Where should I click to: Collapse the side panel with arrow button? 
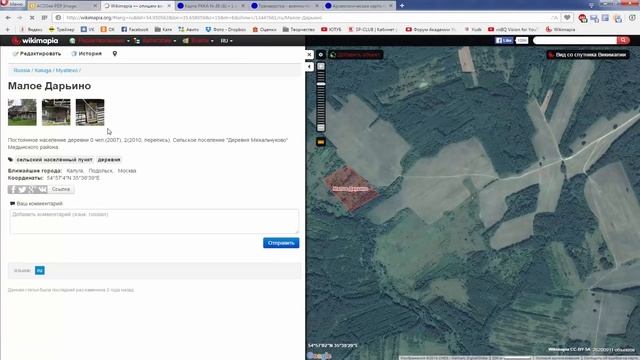[309, 67]
